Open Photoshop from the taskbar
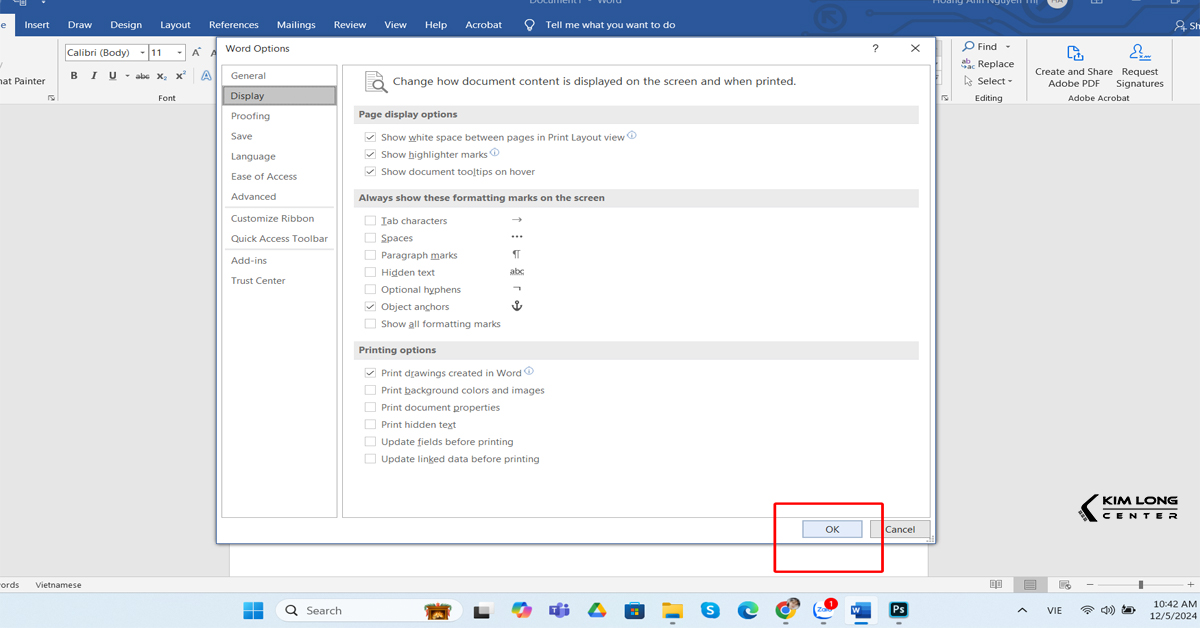Image resolution: width=1200 pixels, height=628 pixels. click(x=898, y=610)
